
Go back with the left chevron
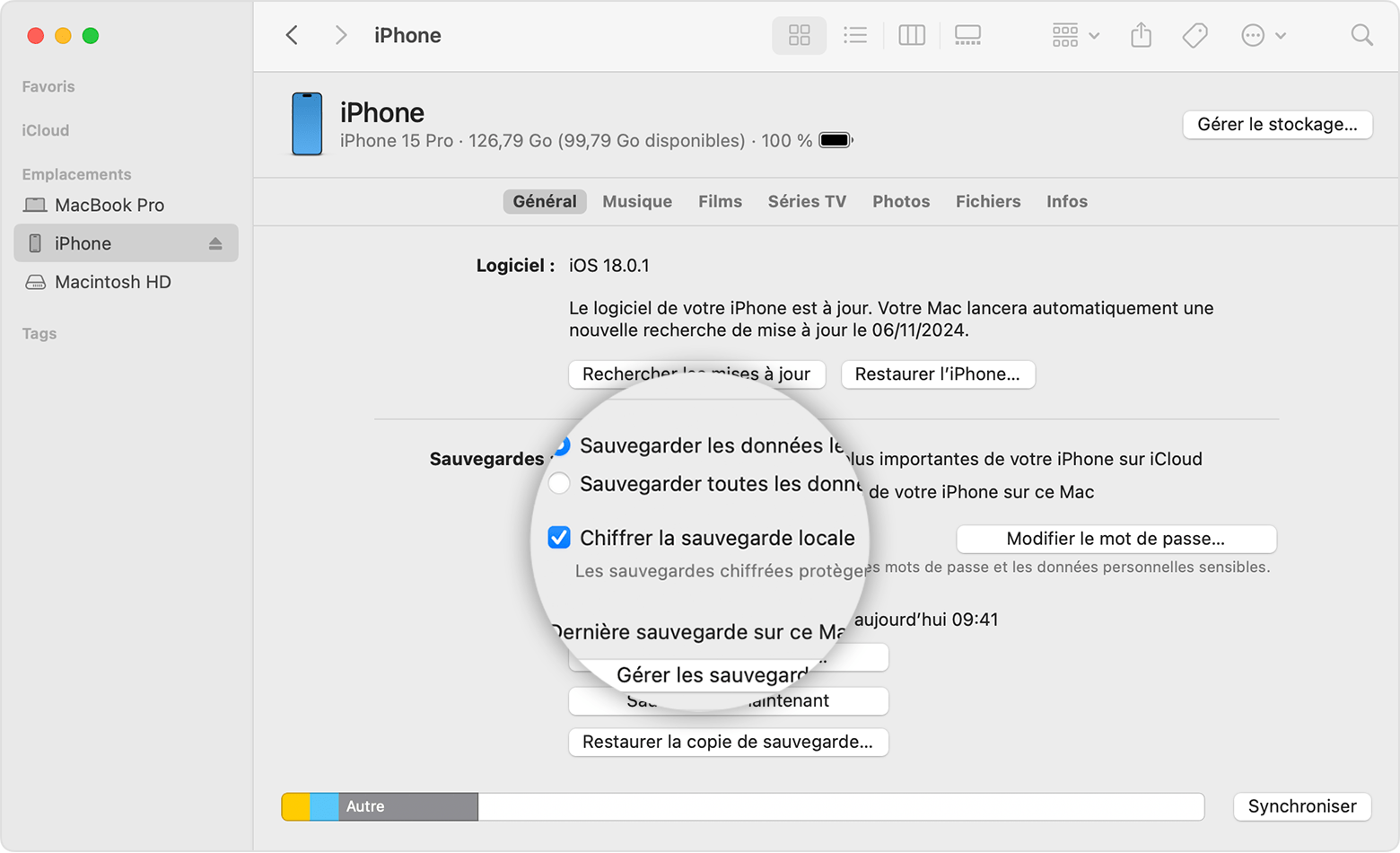[x=292, y=35]
